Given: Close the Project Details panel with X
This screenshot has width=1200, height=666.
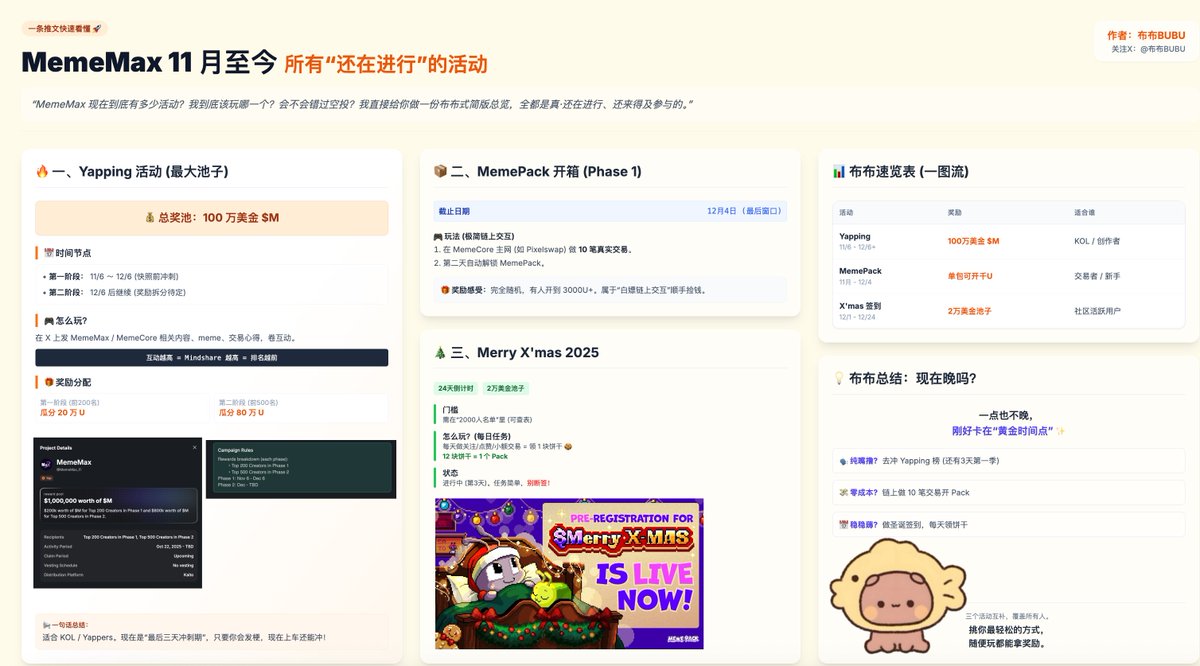Looking at the screenshot, I should [x=195, y=447].
